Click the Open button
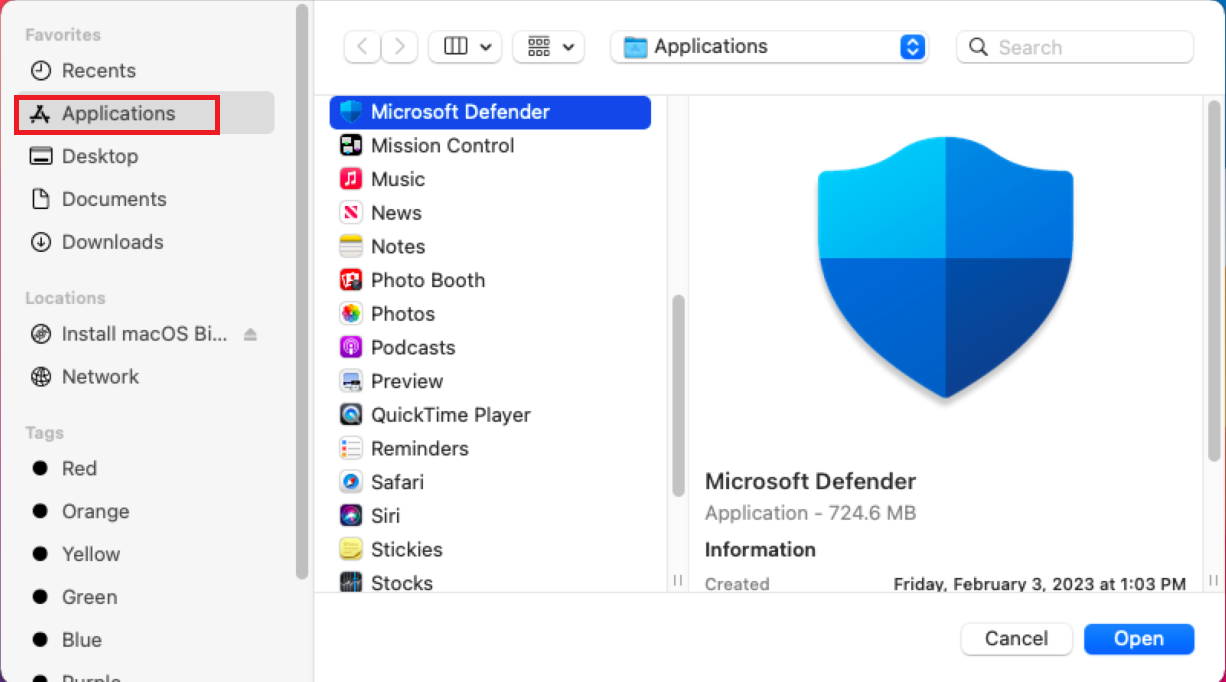This screenshot has width=1226, height=682. 1139,639
